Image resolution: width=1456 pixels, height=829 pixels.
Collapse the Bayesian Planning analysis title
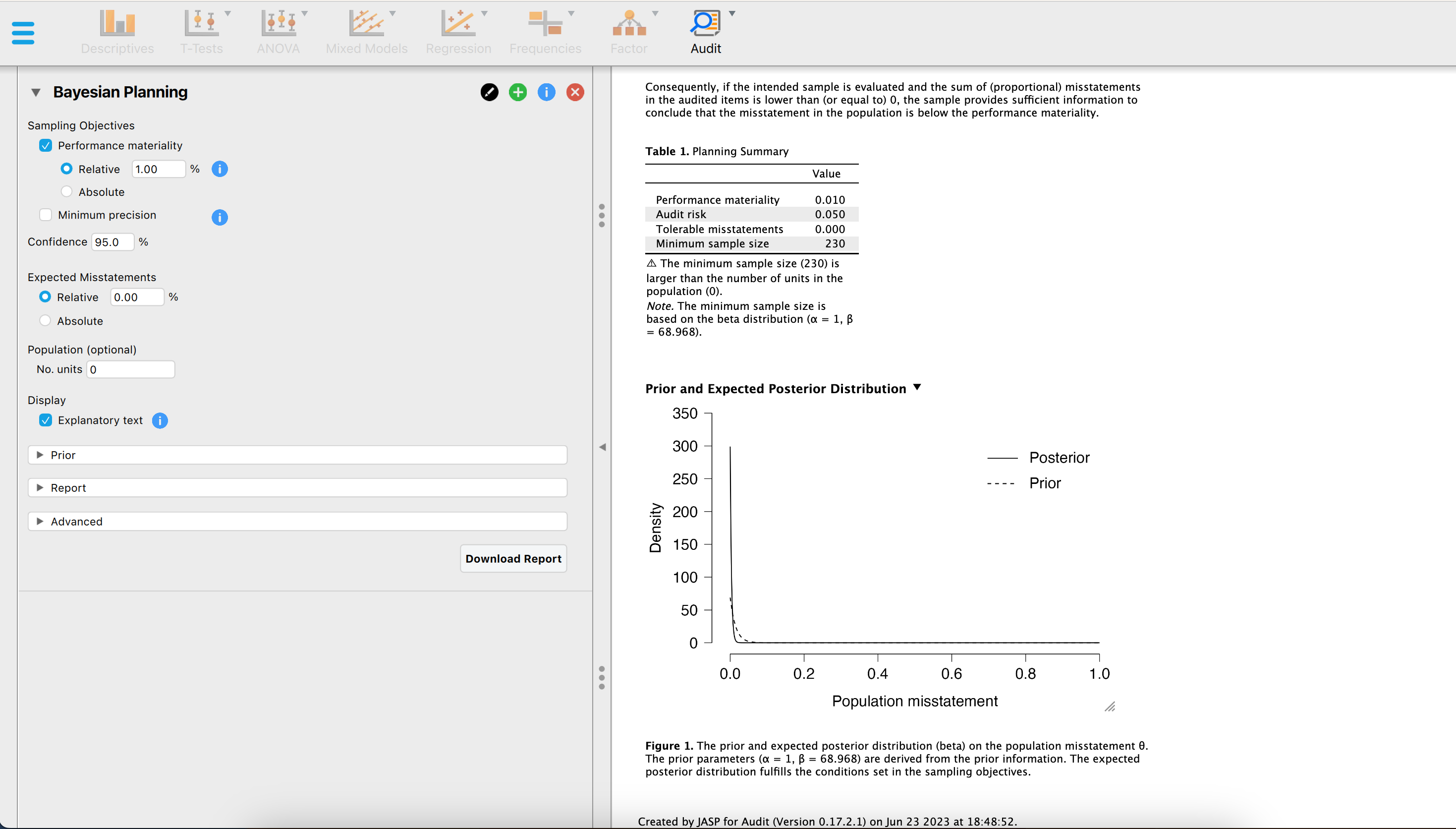36,92
